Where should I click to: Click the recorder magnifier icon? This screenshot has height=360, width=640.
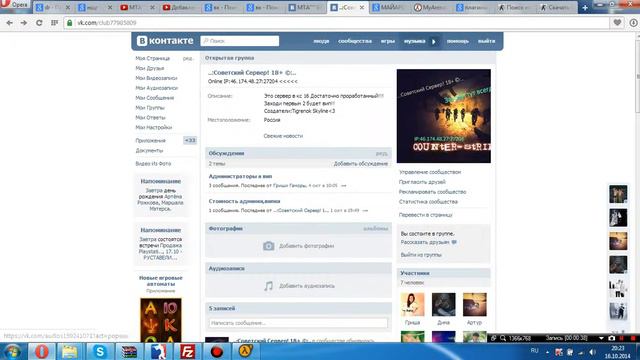point(503,338)
